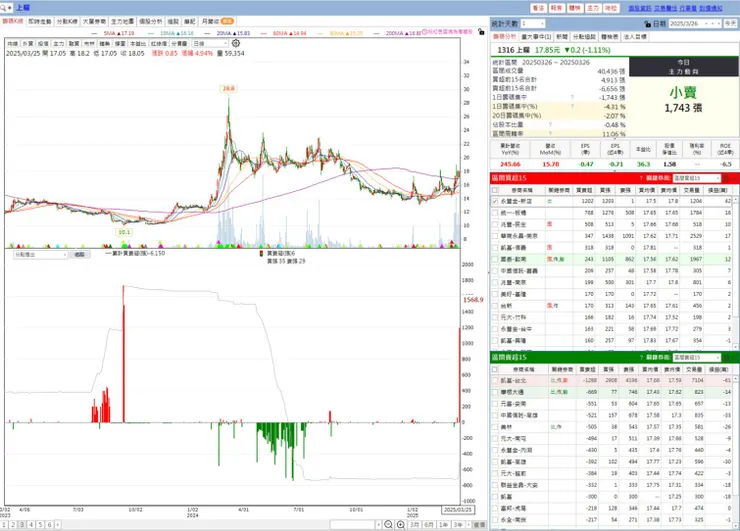Open the 統計天數 dropdown
The width and height of the screenshot is (740, 531).
point(533,24)
